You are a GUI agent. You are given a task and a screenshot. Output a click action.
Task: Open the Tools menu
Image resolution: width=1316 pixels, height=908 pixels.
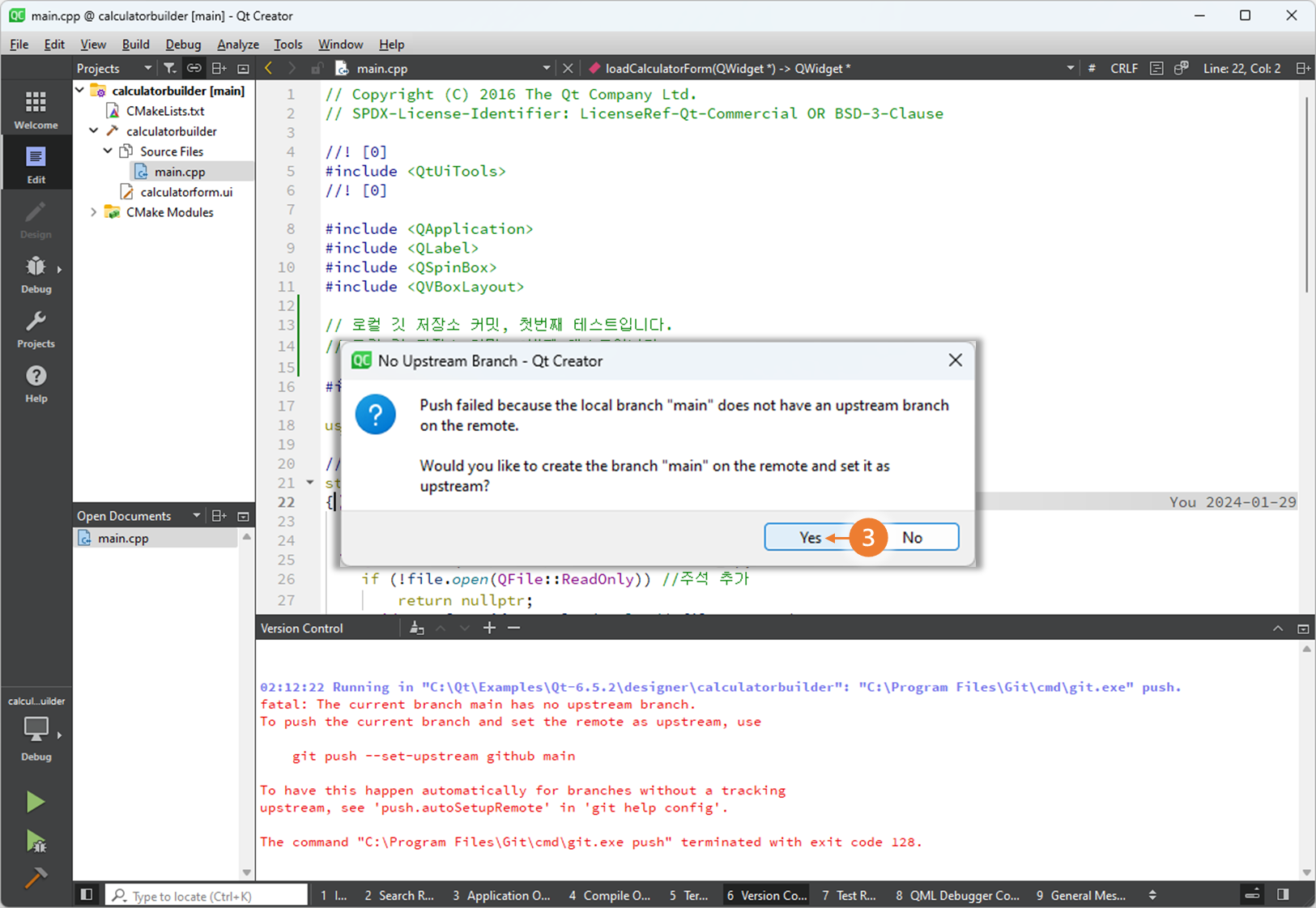287,45
